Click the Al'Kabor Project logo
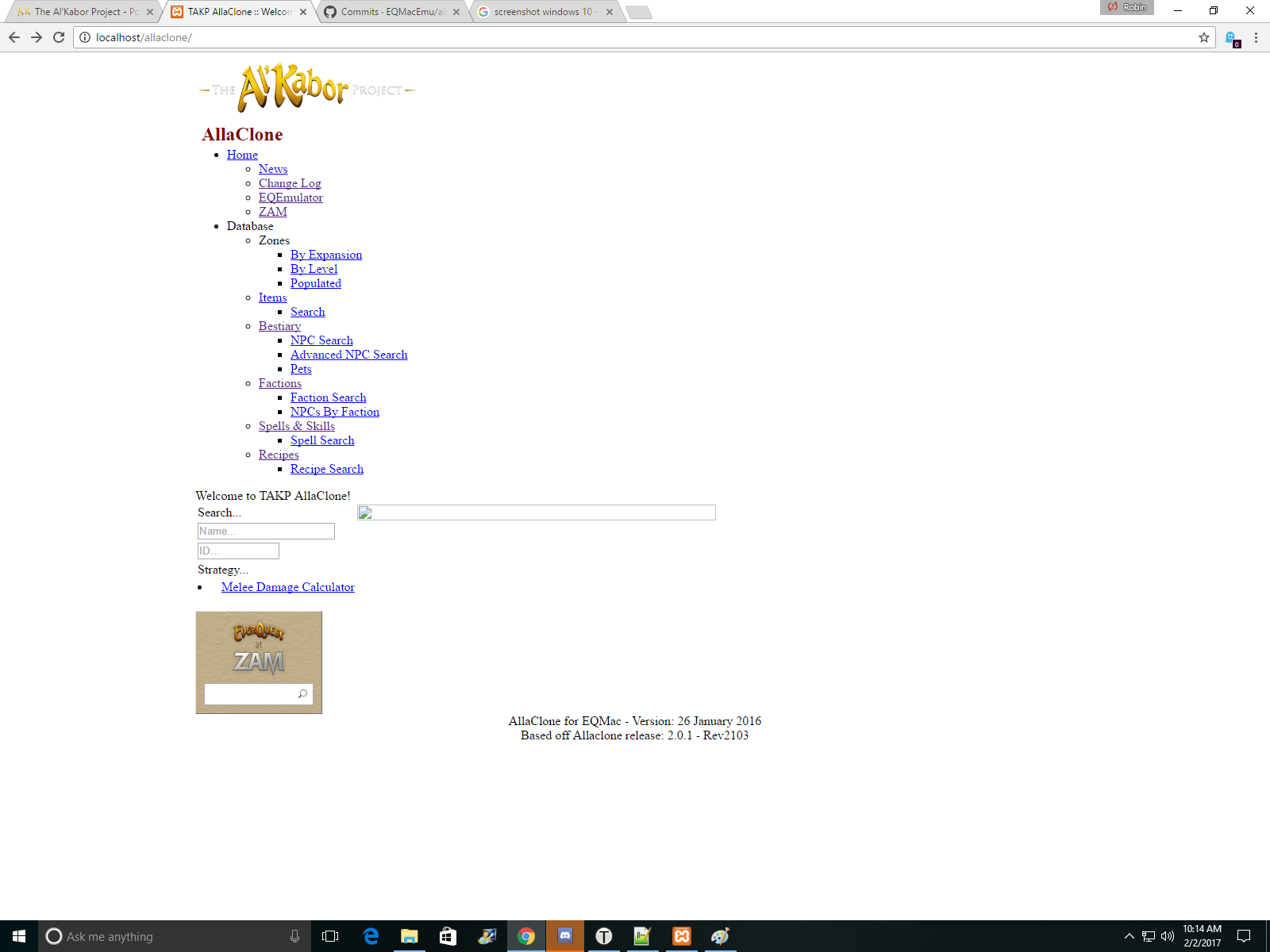 (306, 87)
